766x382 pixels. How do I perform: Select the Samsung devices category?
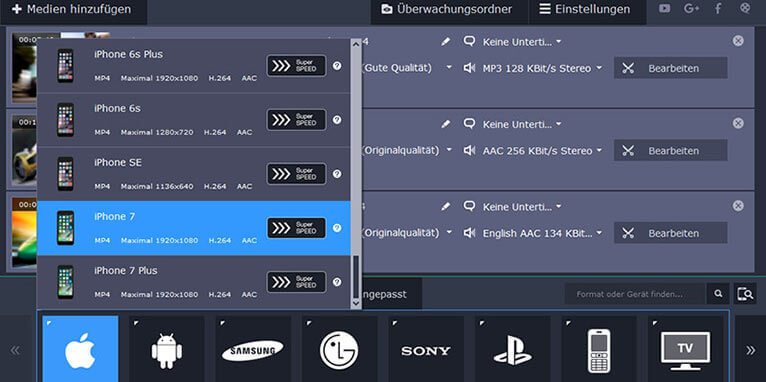(253, 349)
